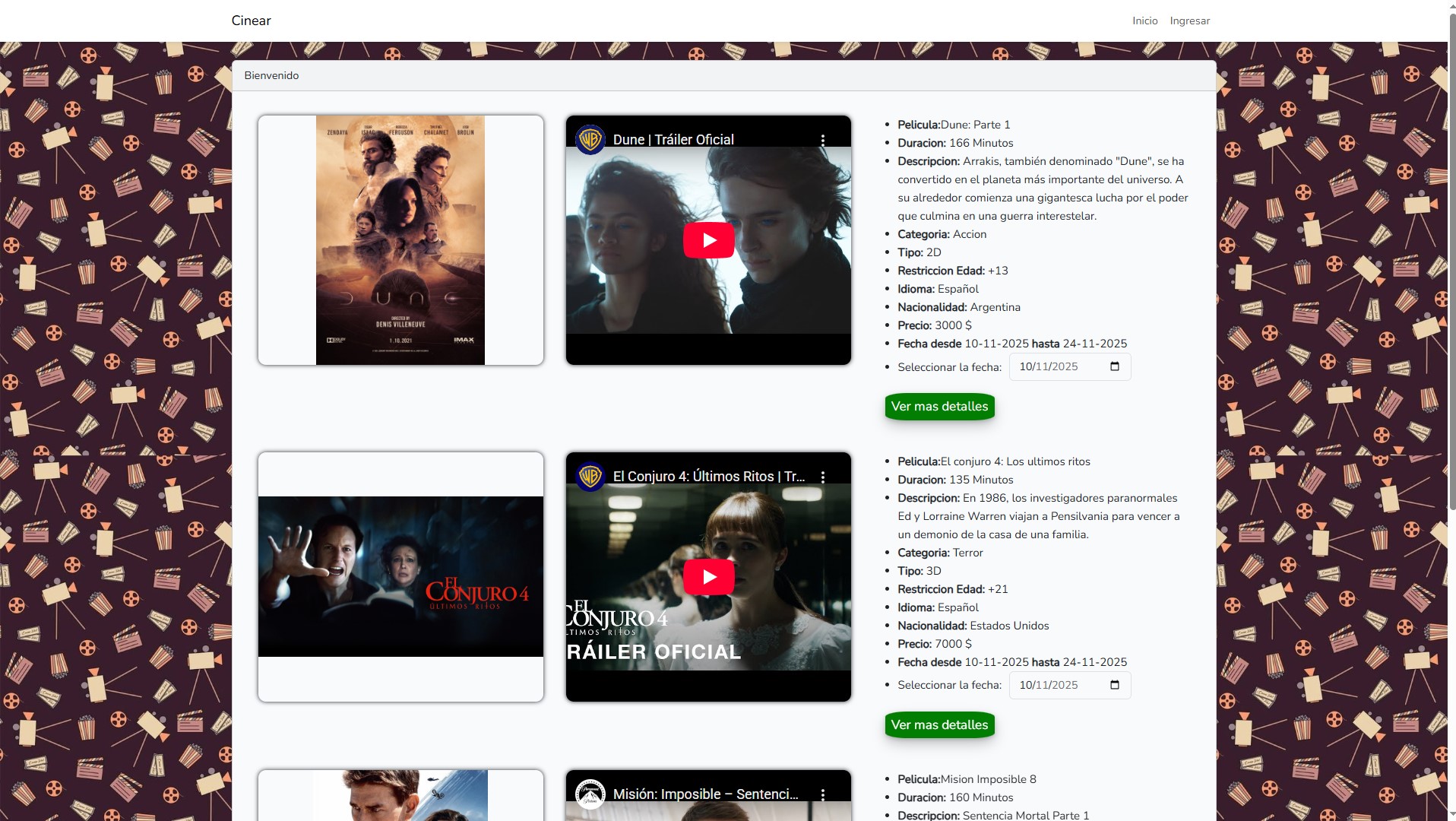The width and height of the screenshot is (1456, 821).
Task: Click the Dune trailer title link
Action: pyautogui.click(x=673, y=140)
